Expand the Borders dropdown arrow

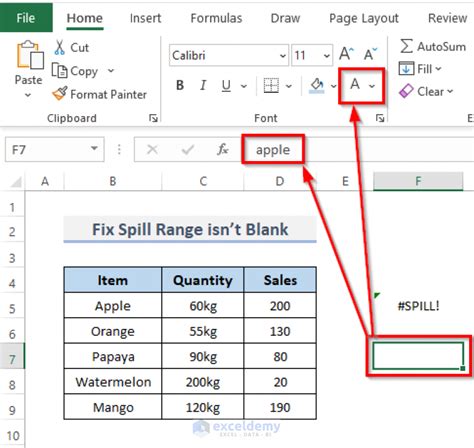click(289, 86)
